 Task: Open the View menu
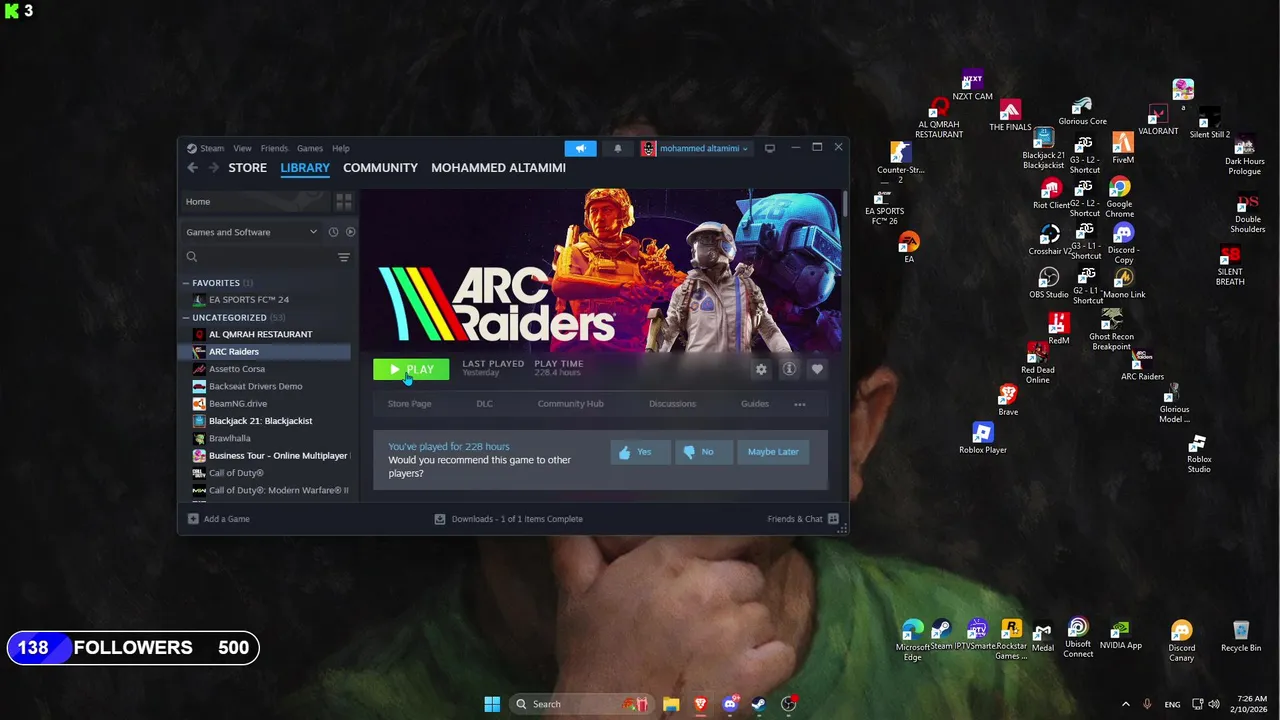point(242,148)
